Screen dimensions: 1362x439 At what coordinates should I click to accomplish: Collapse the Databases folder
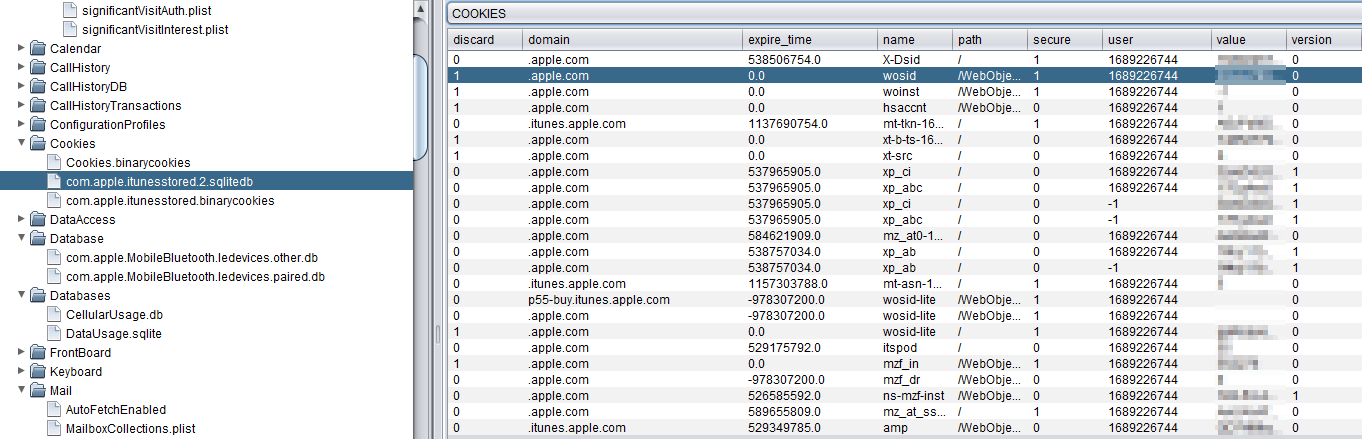coord(22,295)
